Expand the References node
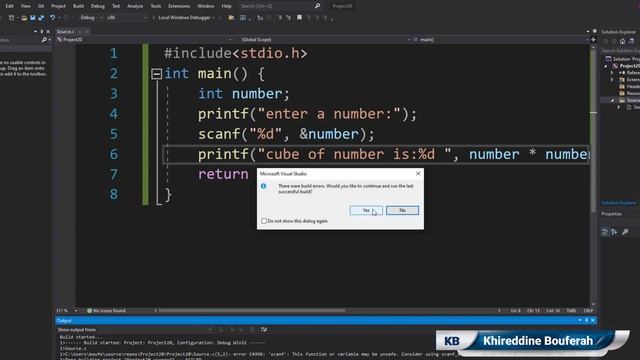The height and width of the screenshot is (360, 640). (612, 73)
